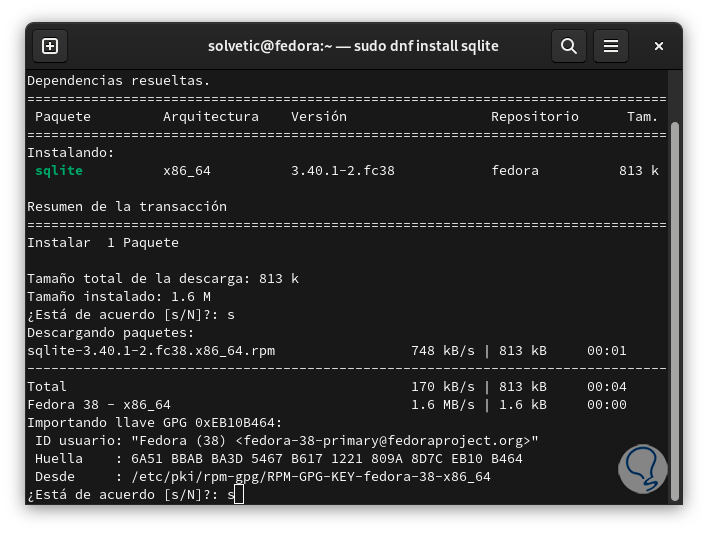This screenshot has width=708, height=533.
Task: Open a new terminal tab
Action: pos(50,46)
